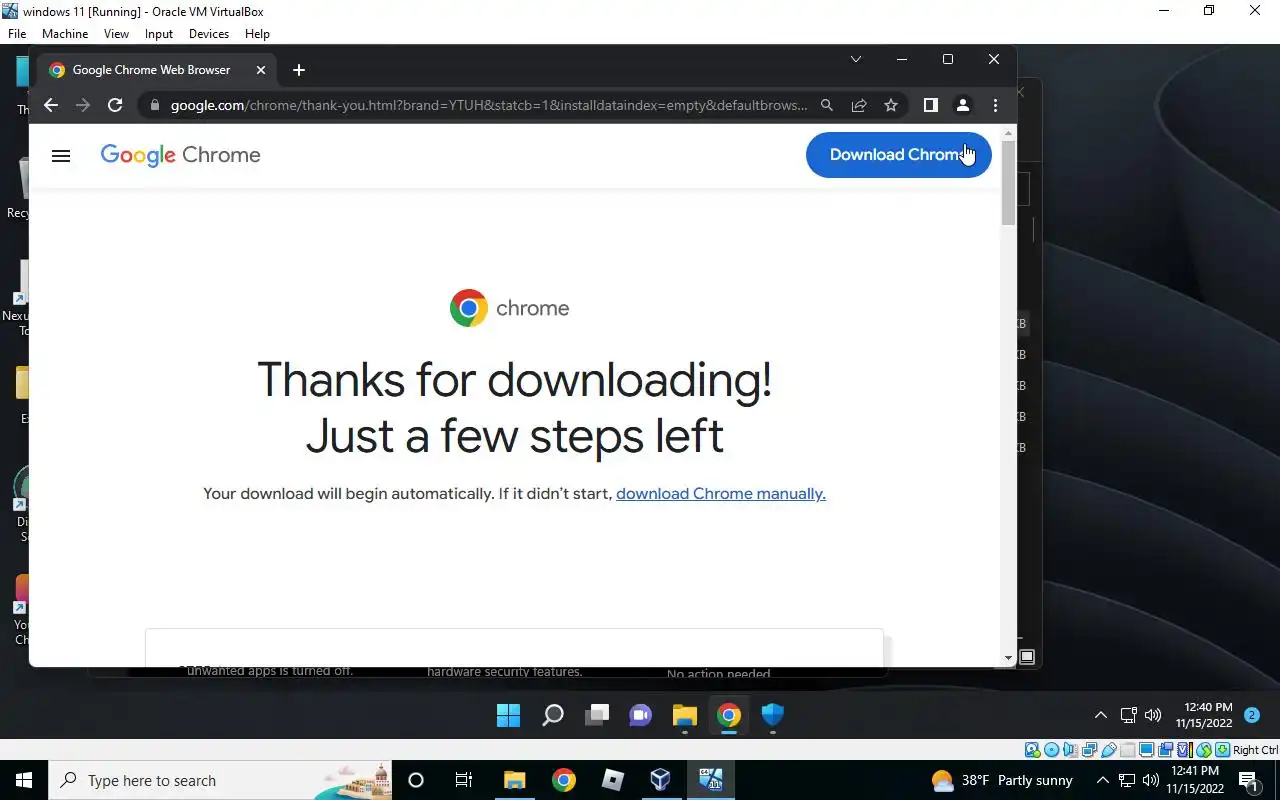
Task: Bookmark this page with the star icon
Action: click(891, 105)
